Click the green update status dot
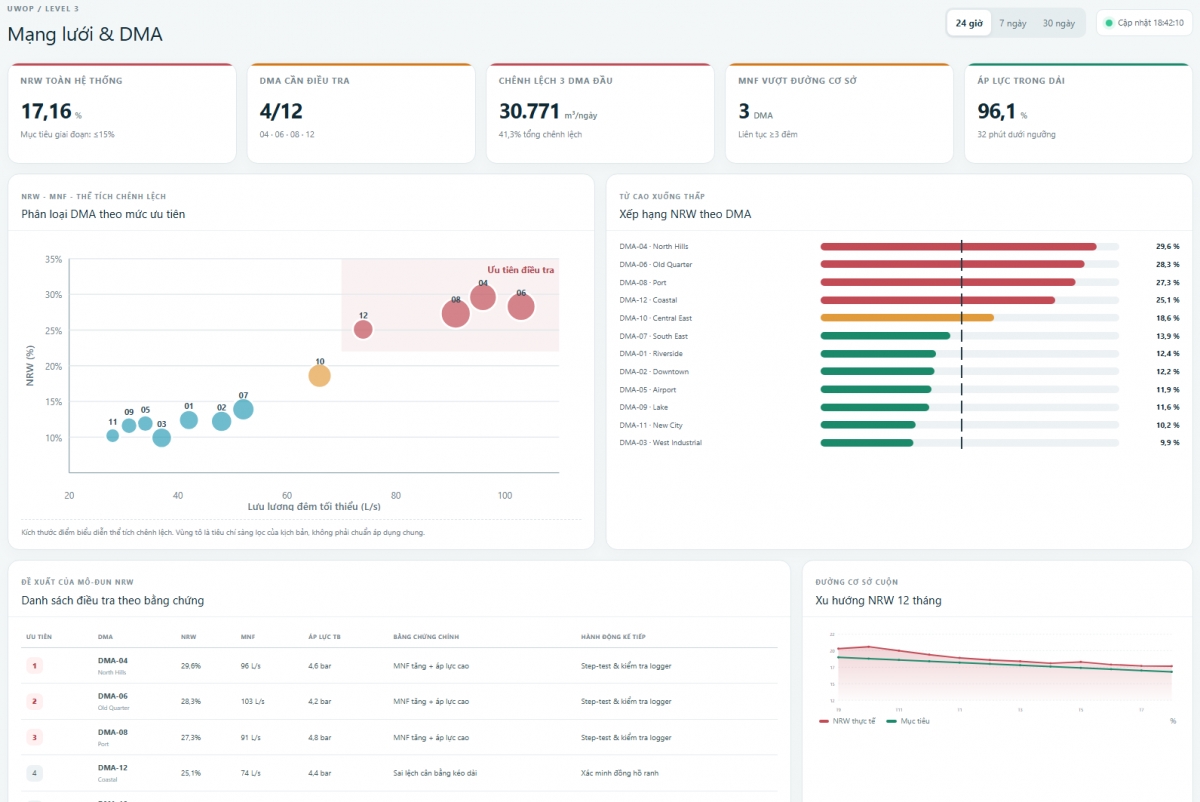This screenshot has height=802, width=1200. point(1109,23)
